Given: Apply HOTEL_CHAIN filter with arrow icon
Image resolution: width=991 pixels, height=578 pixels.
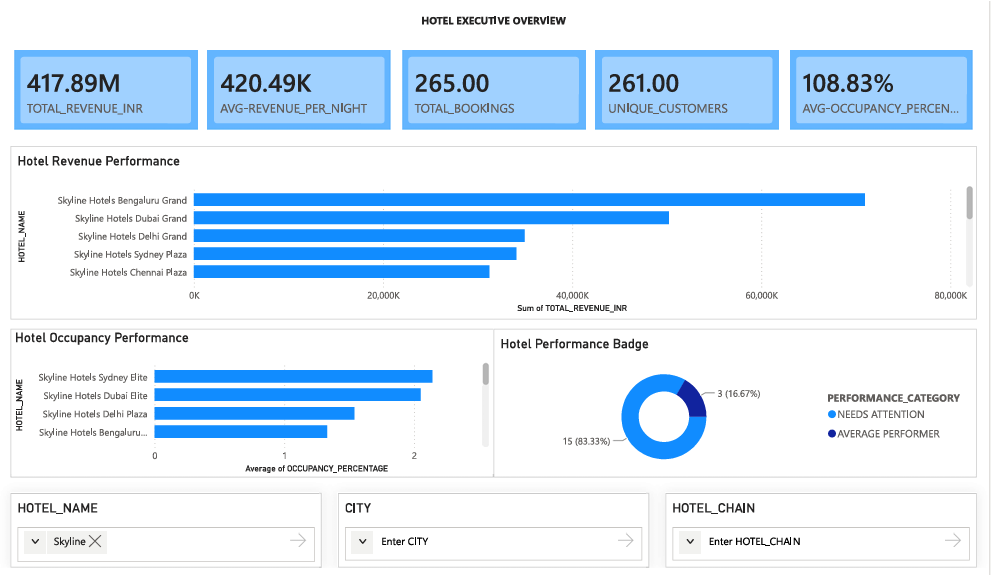Looking at the screenshot, I should tap(953, 540).
